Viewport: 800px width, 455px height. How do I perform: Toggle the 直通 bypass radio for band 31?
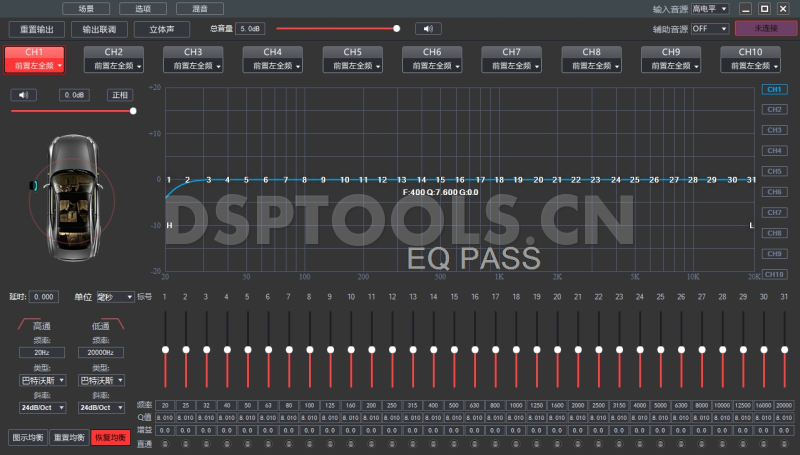click(784, 442)
